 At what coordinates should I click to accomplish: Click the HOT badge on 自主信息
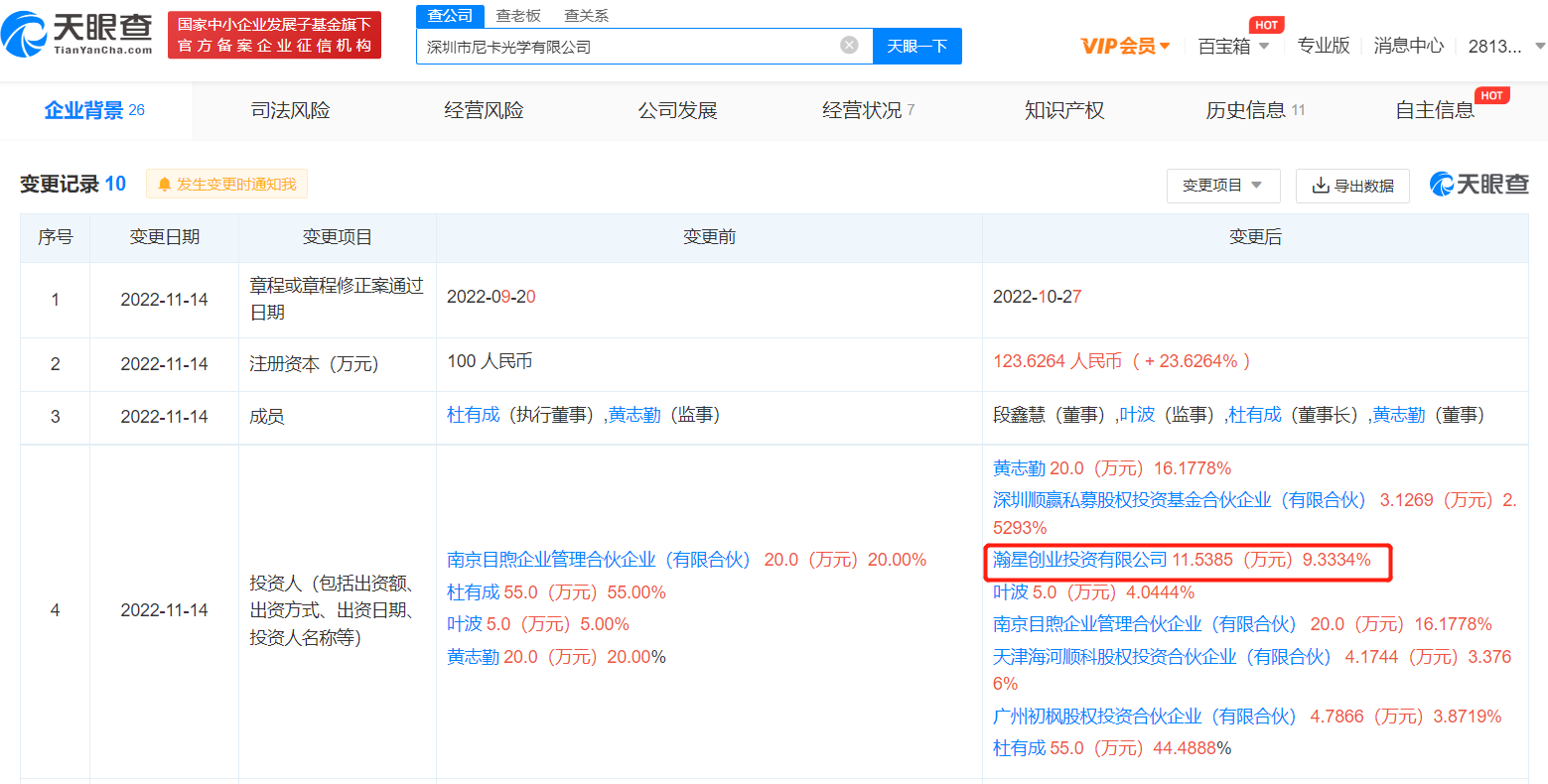(x=1491, y=95)
